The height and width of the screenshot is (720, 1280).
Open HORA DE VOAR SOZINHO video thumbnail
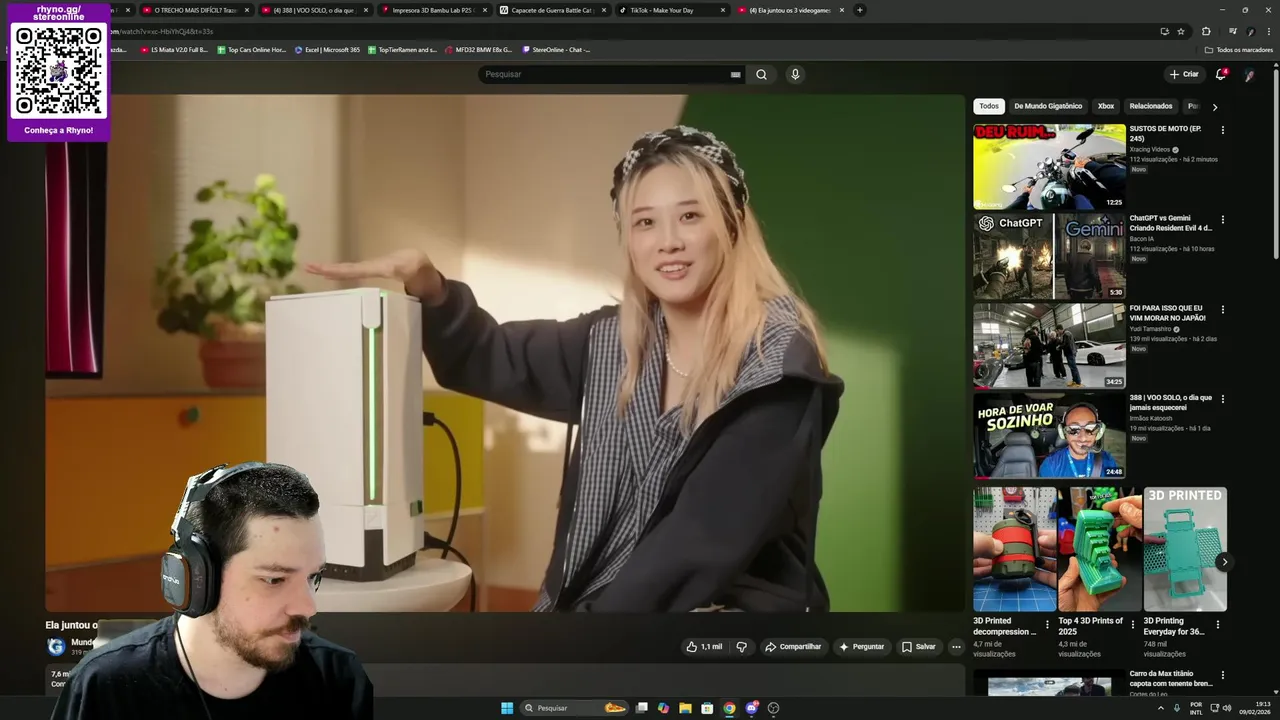(1049, 435)
